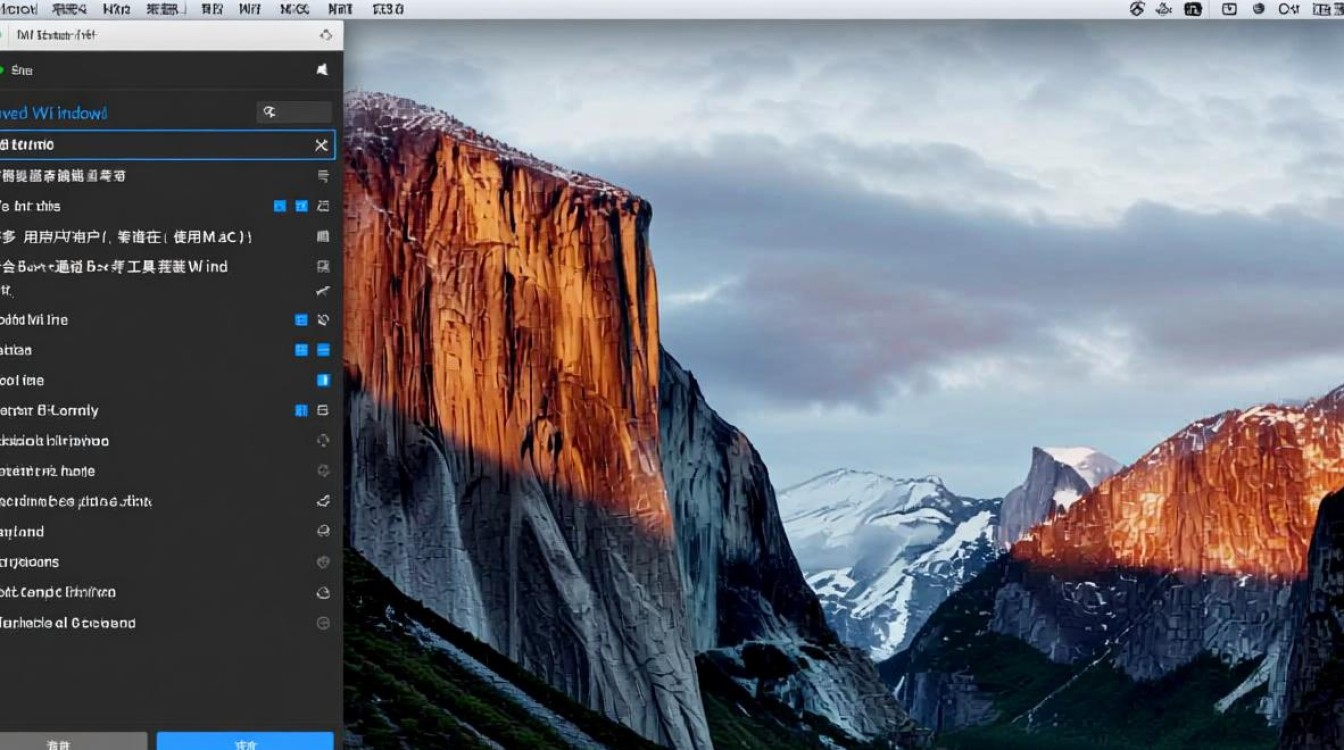The height and width of the screenshot is (750, 1344).
Task: Click the small search box beside the blue heading
Action: coord(294,112)
